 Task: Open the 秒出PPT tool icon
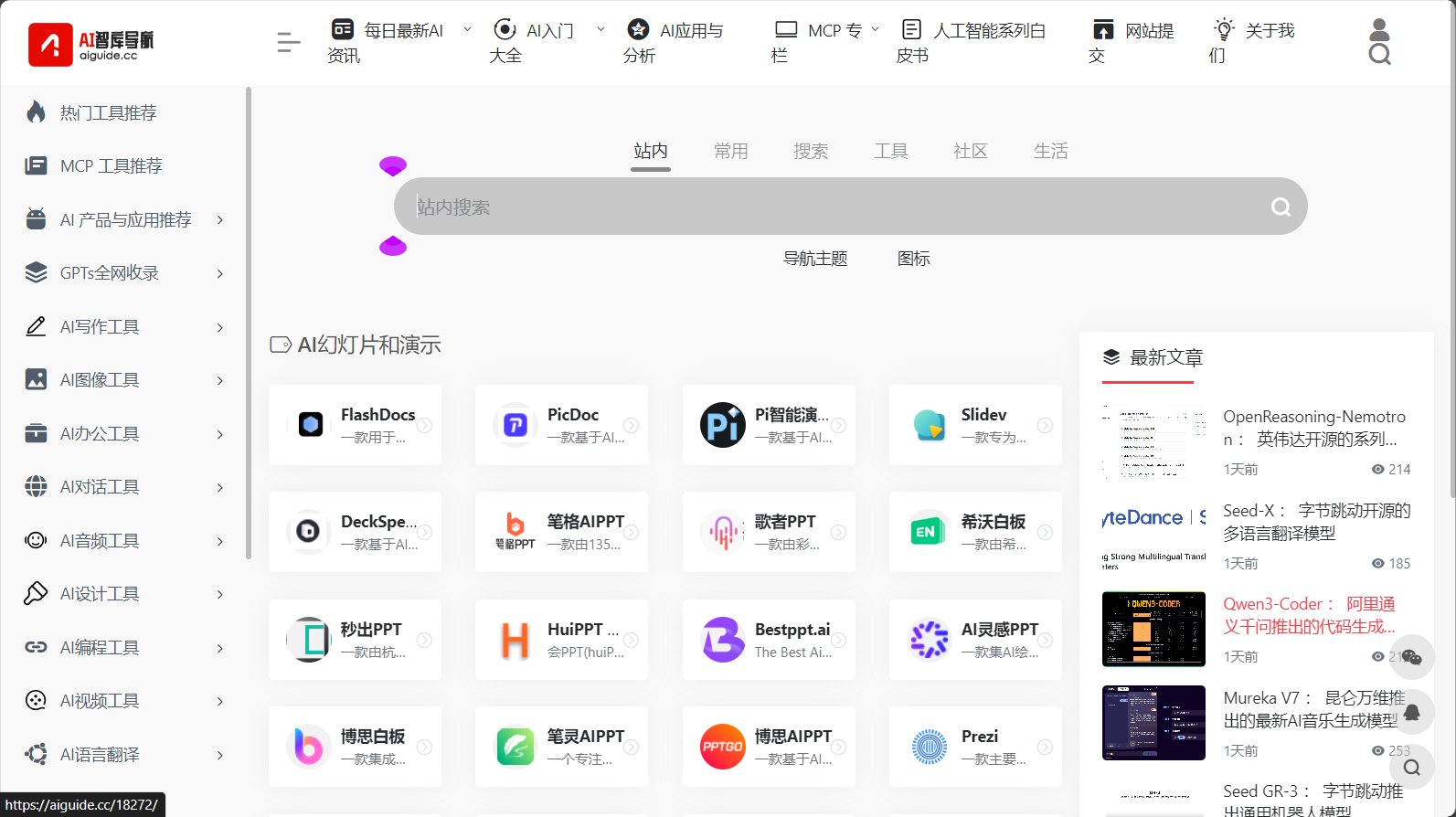click(x=310, y=640)
